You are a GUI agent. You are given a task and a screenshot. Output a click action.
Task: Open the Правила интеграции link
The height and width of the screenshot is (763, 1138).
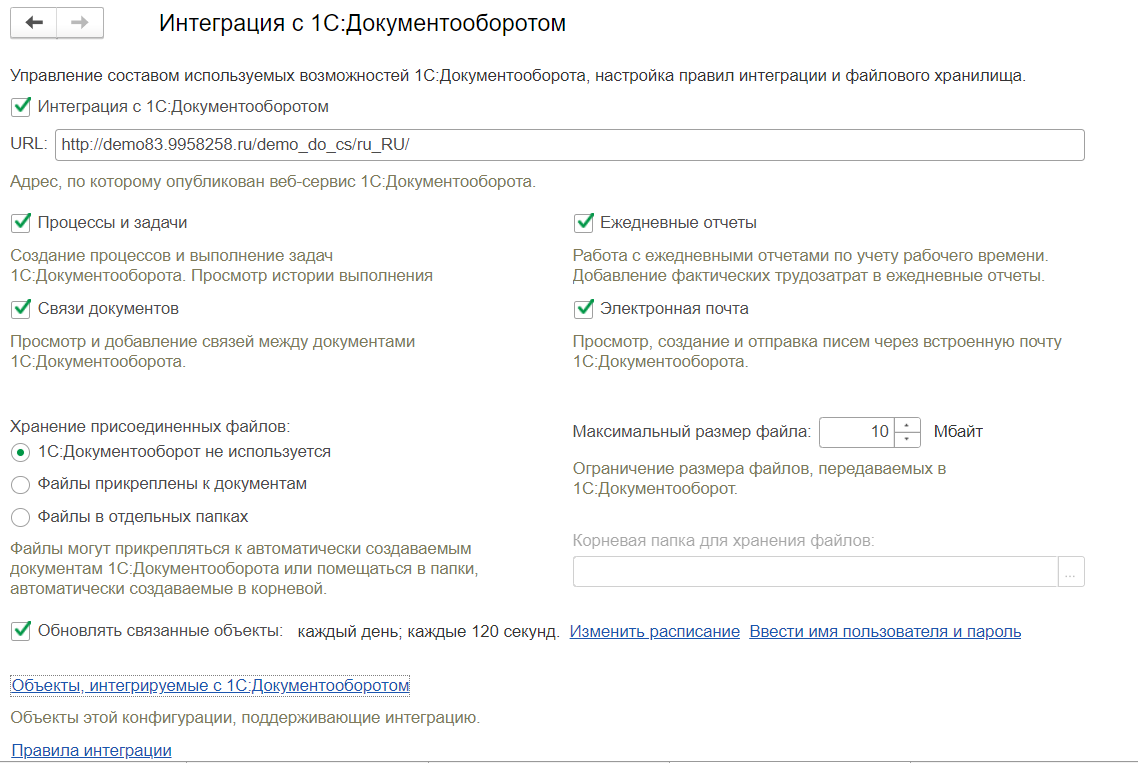click(91, 751)
